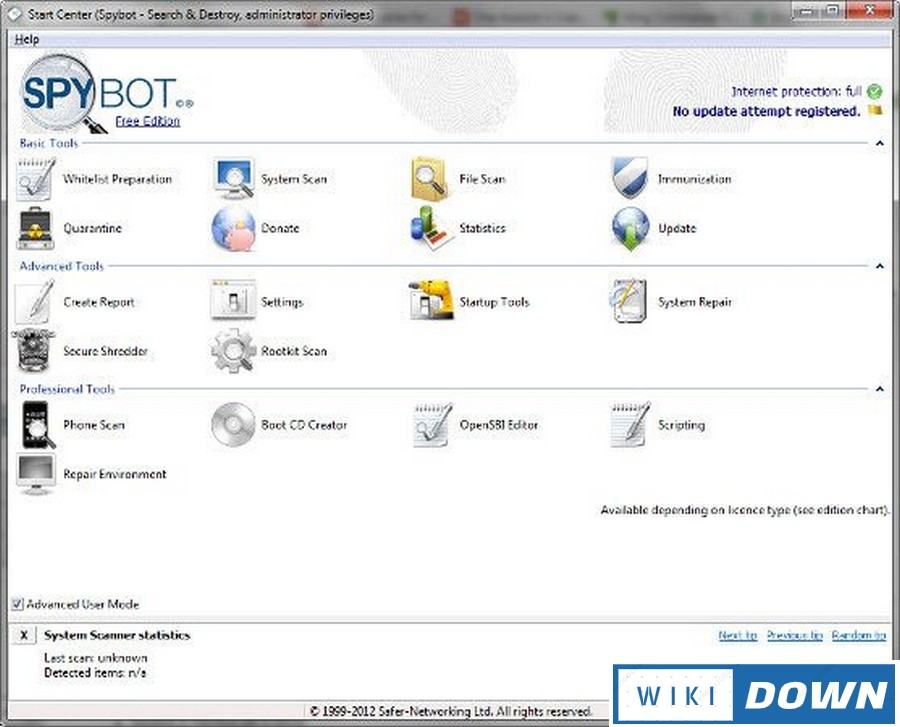Collapse the Advanced Tools section
The height and width of the screenshot is (727, 900).
879,266
